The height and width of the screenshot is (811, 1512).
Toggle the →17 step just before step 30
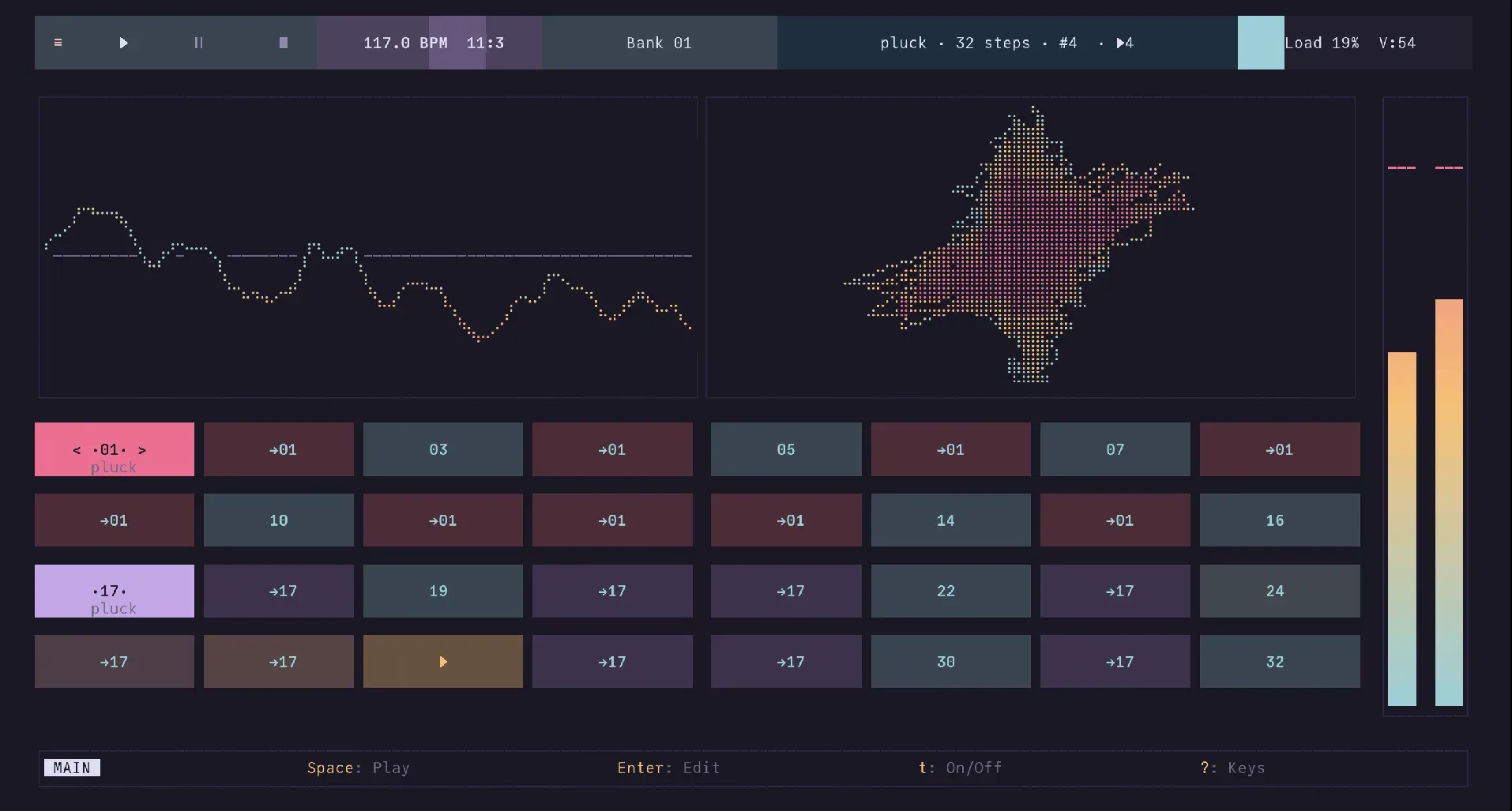[x=786, y=662]
